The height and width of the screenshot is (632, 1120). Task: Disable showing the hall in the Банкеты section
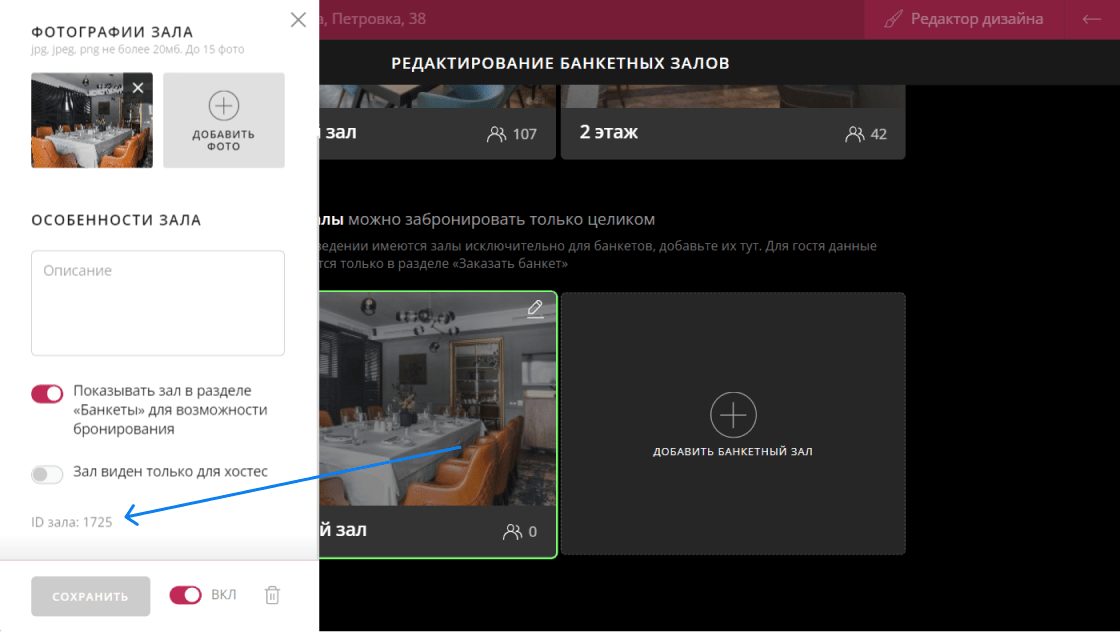[x=47, y=393]
